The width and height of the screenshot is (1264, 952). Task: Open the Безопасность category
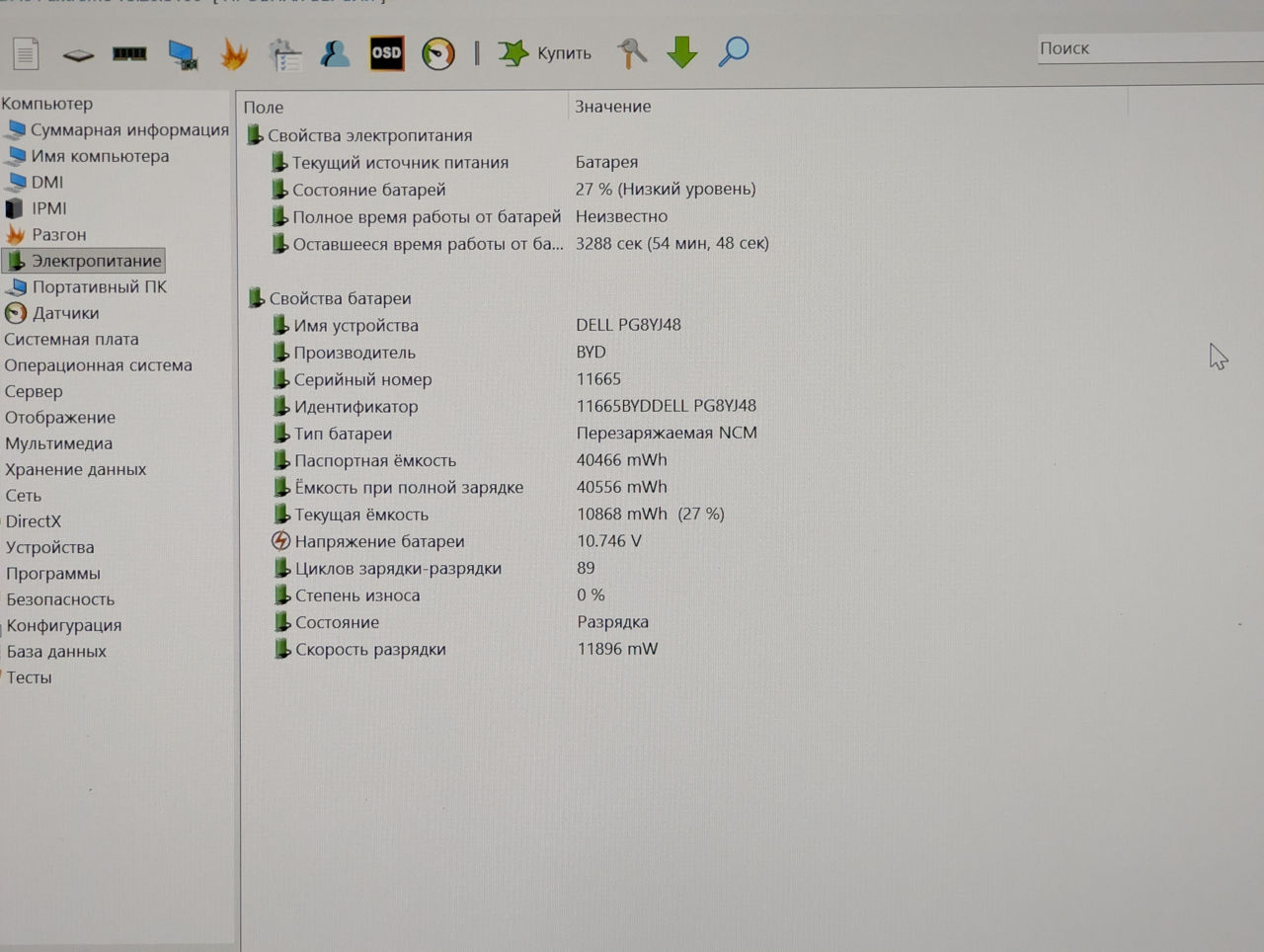tap(60, 599)
